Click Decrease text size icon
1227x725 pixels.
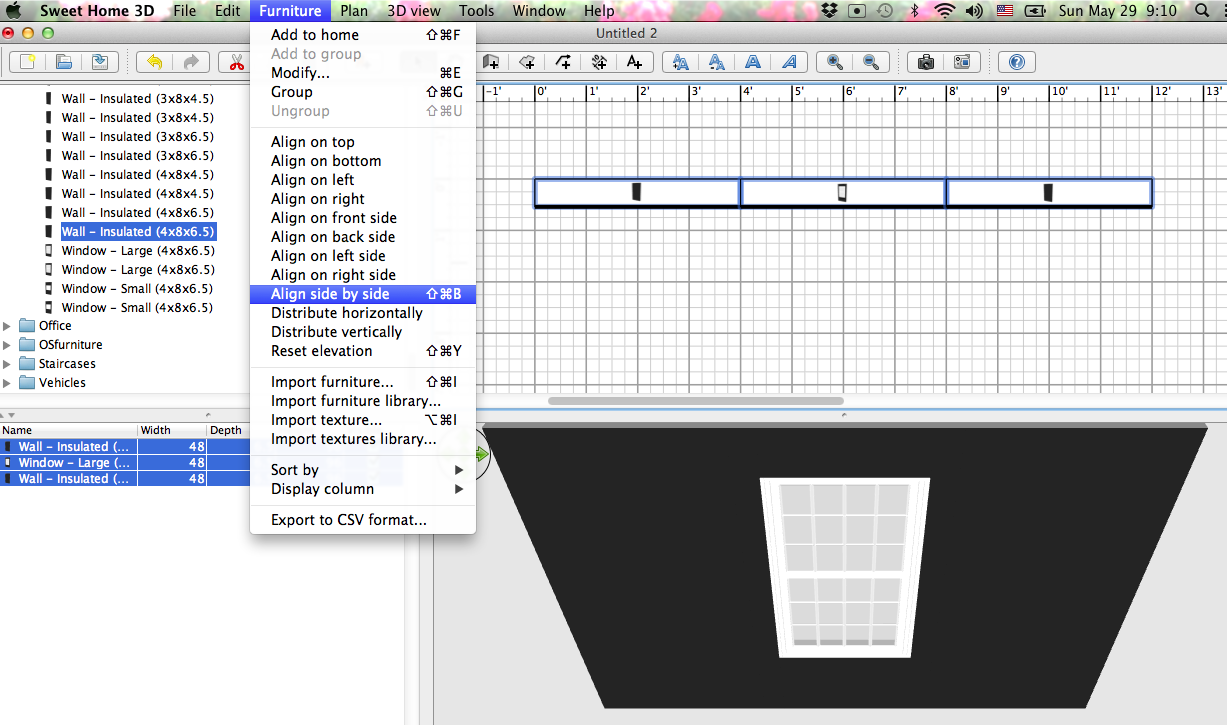717,62
